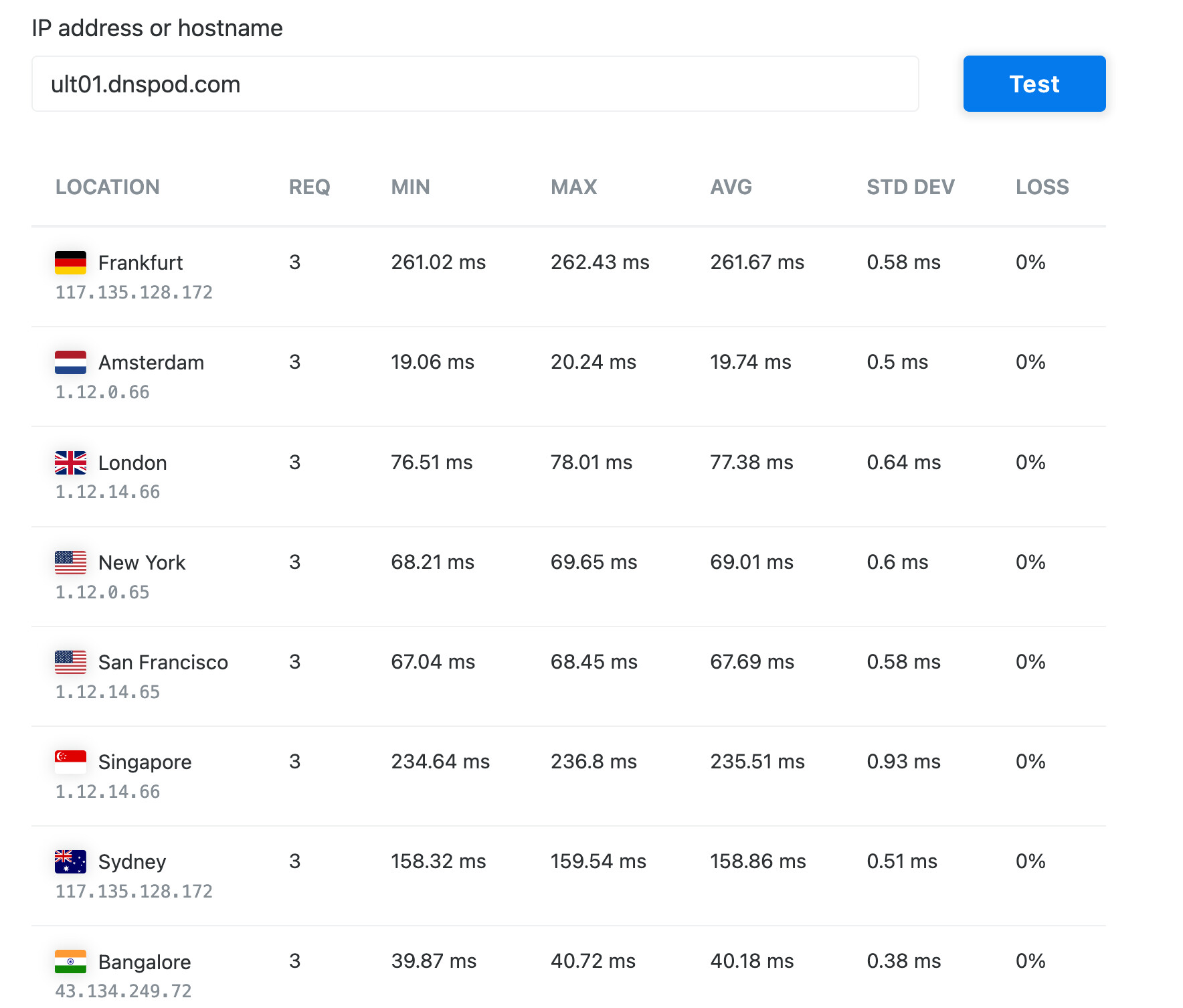Click the German flag icon for Frankfurt

[70, 262]
